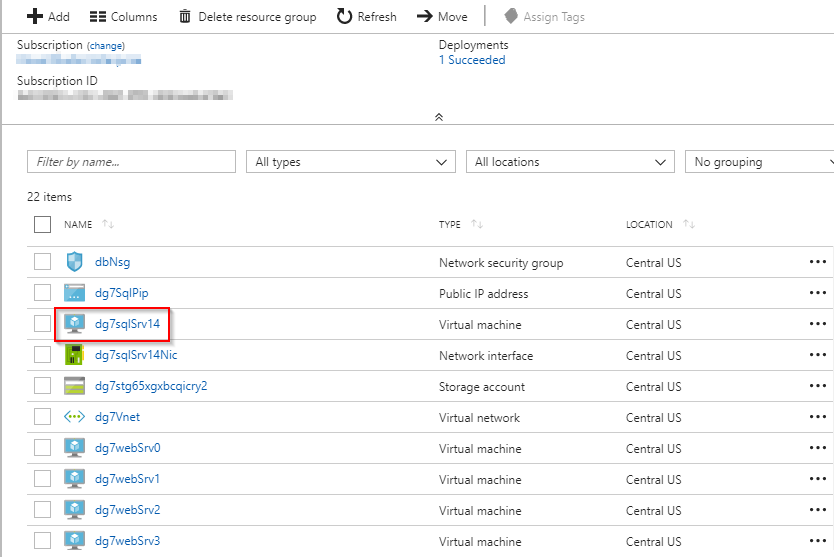Sort by NAME column arrows
Image resolution: width=834 pixels, height=557 pixels.
coord(108,225)
